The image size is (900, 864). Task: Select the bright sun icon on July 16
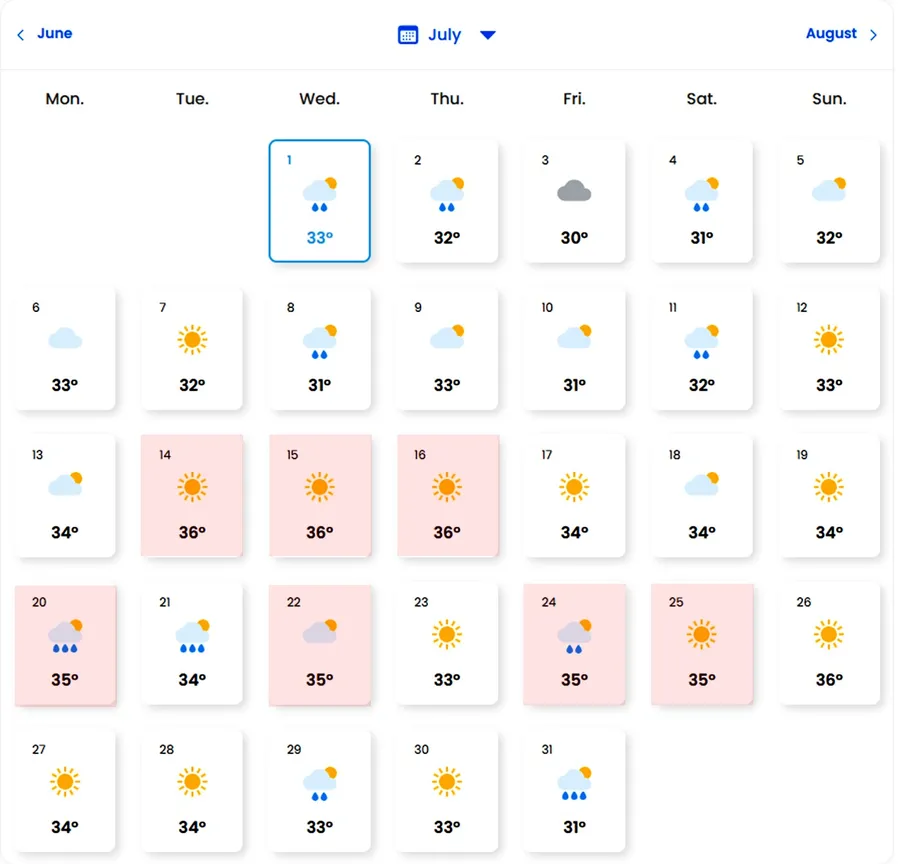[x=447, y=486]
